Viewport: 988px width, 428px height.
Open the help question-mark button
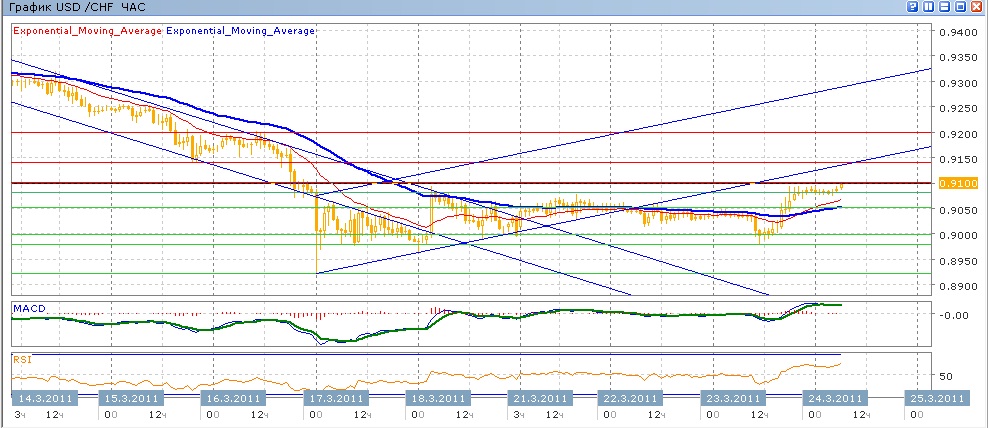click(912, 6)
